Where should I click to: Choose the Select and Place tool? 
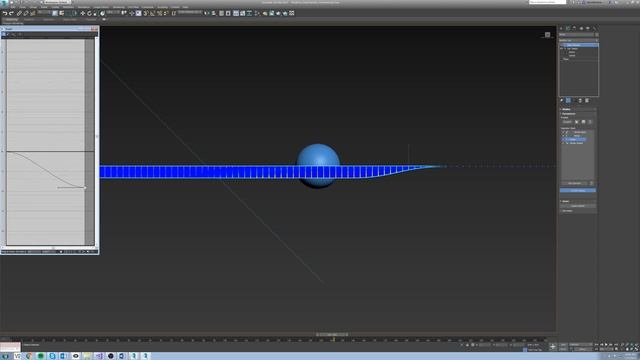point(102,13)
